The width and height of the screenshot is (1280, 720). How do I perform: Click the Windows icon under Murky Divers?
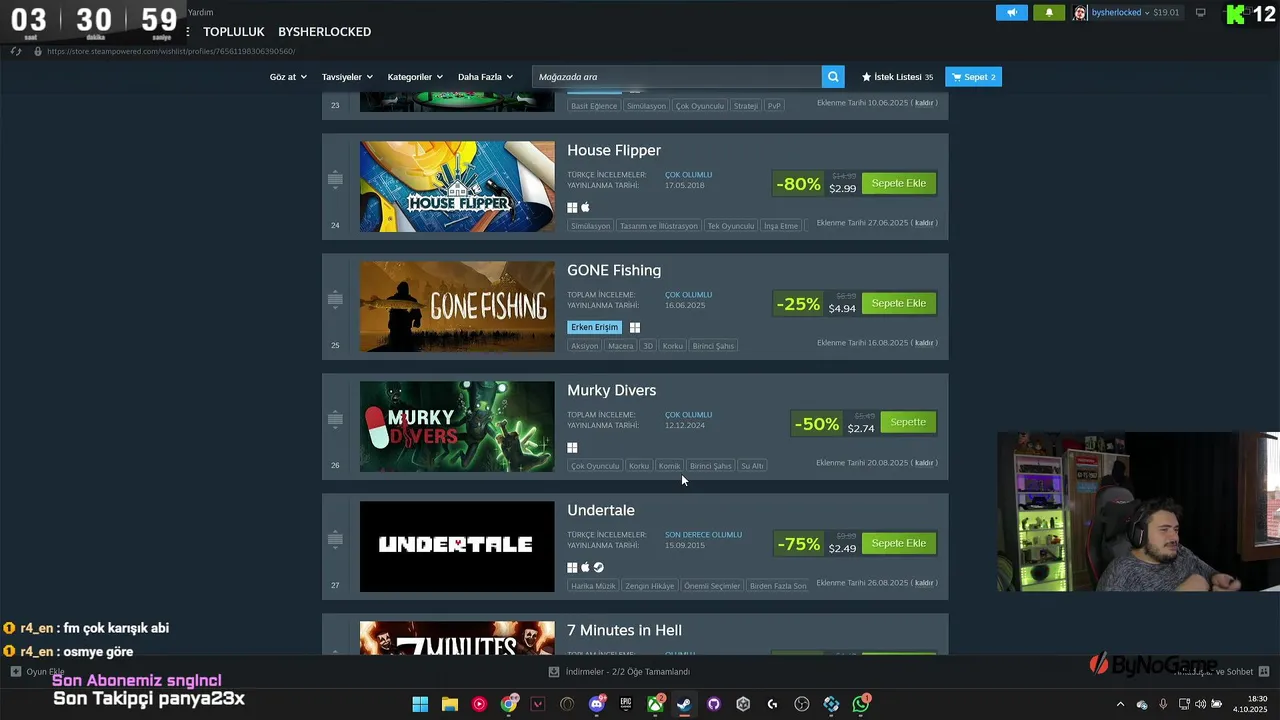(573, 447)
